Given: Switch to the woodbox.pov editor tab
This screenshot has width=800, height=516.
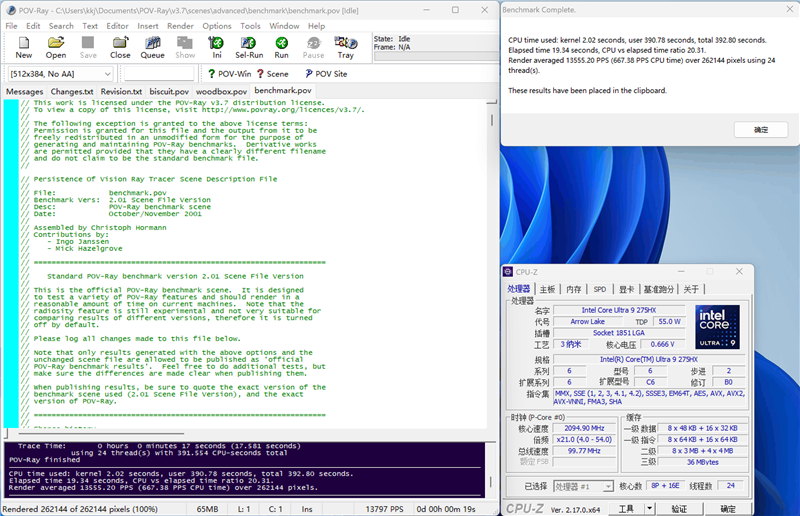Looking at the screenshot, I should coord(221,91).
